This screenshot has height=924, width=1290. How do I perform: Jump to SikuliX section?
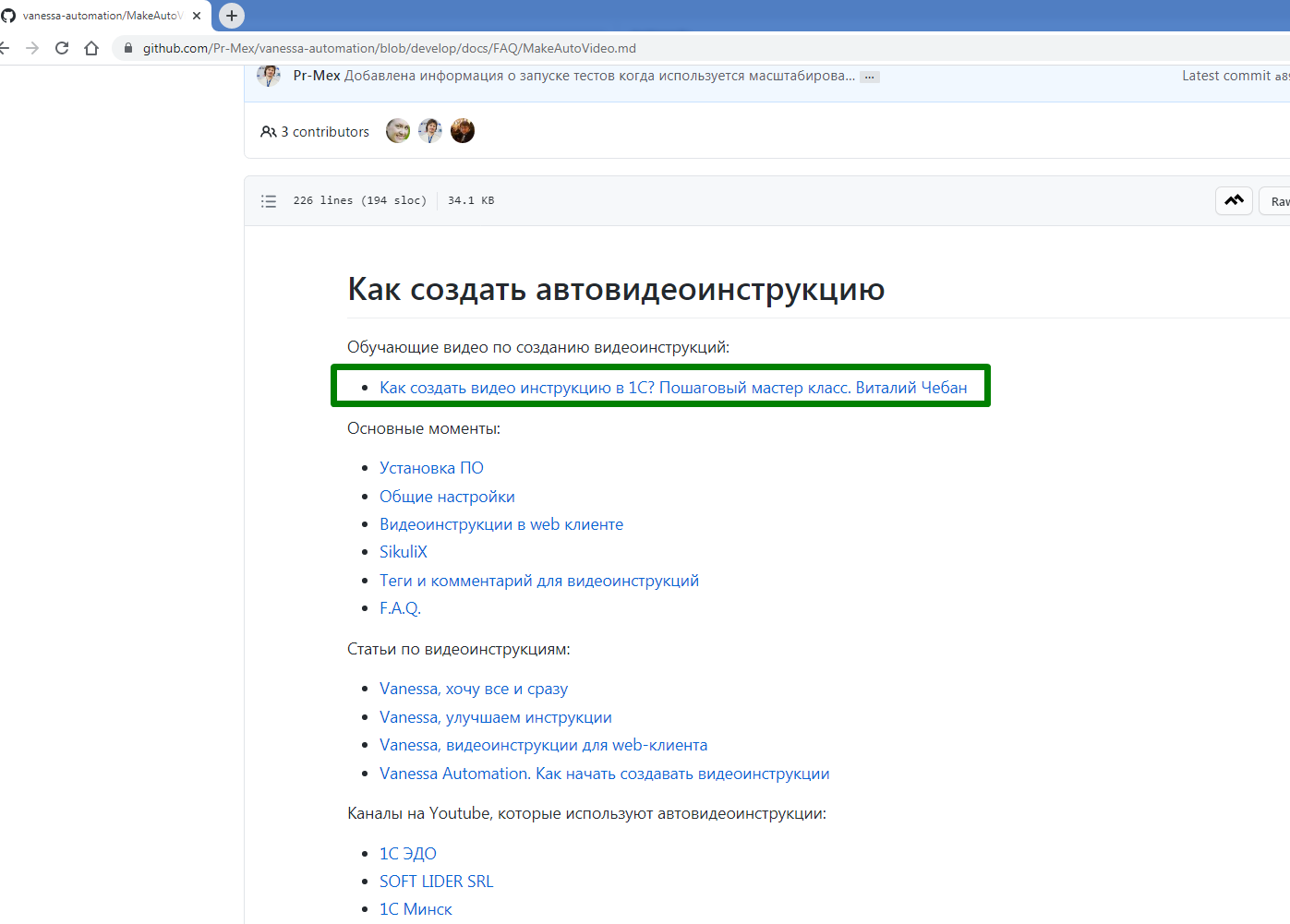[404, 552]
